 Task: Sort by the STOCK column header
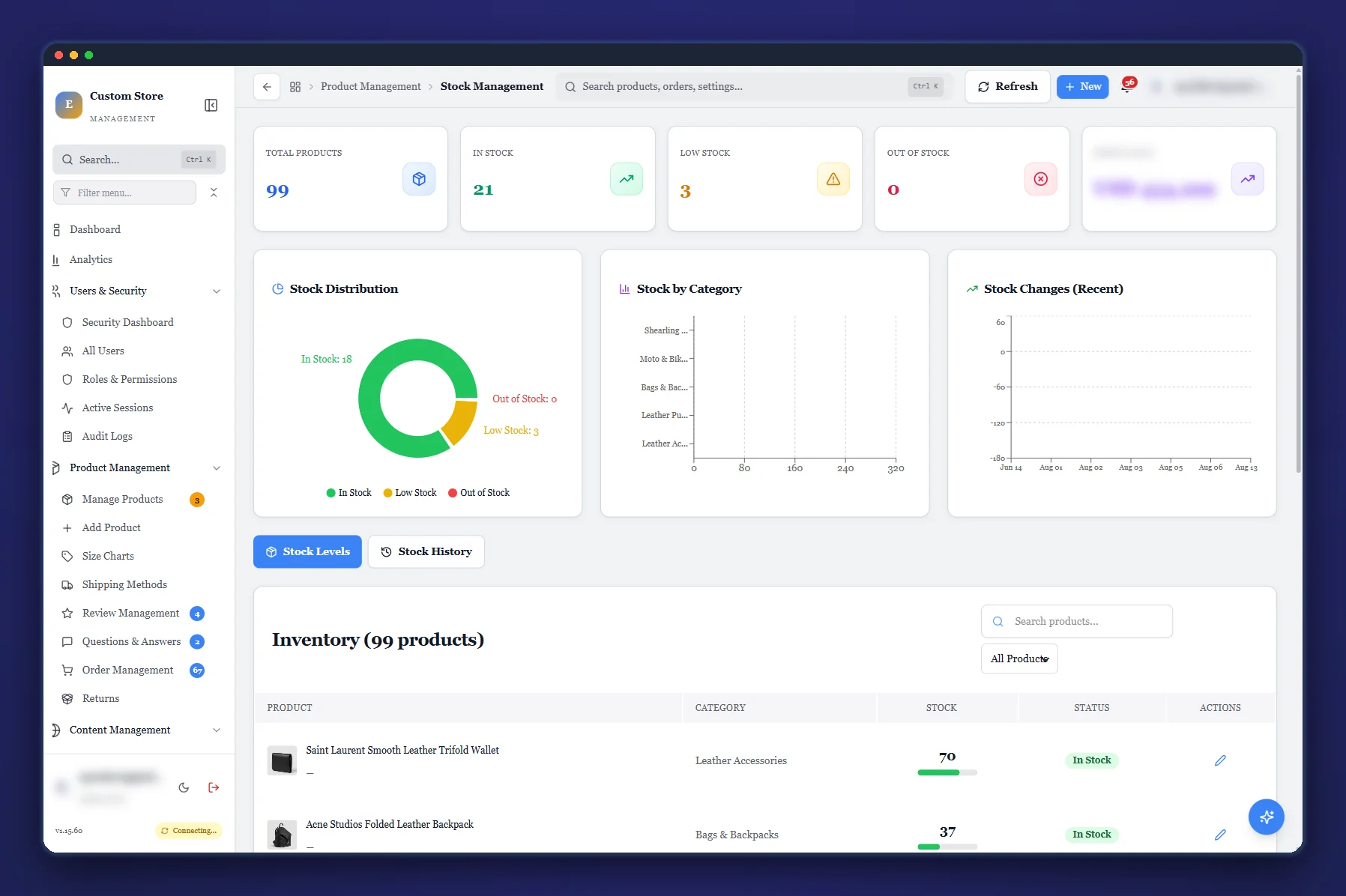[x=941, y=708]
